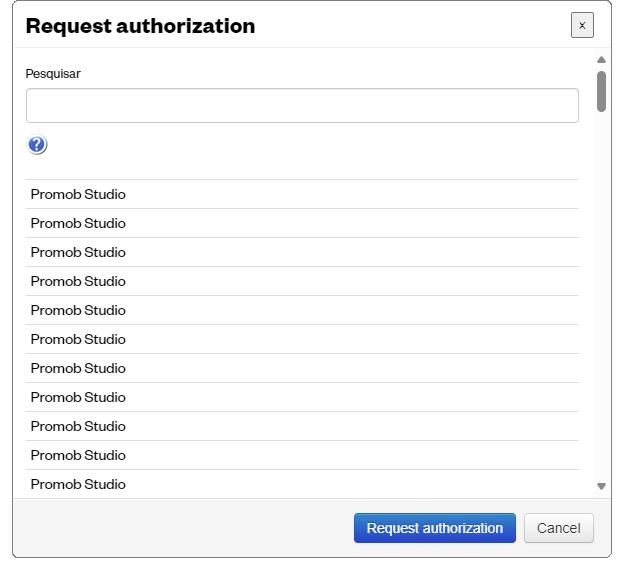The image size is (625, 571).
Task: Choose the sixth Promob Studio row
Action: [x=302, y=339]
